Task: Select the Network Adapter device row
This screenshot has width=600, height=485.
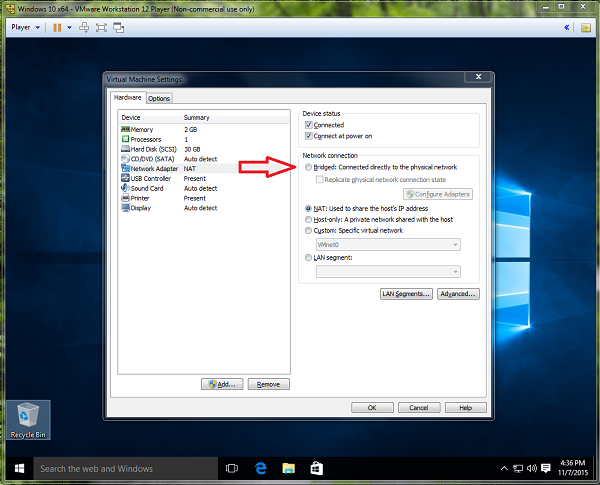Action: point(204,169)
